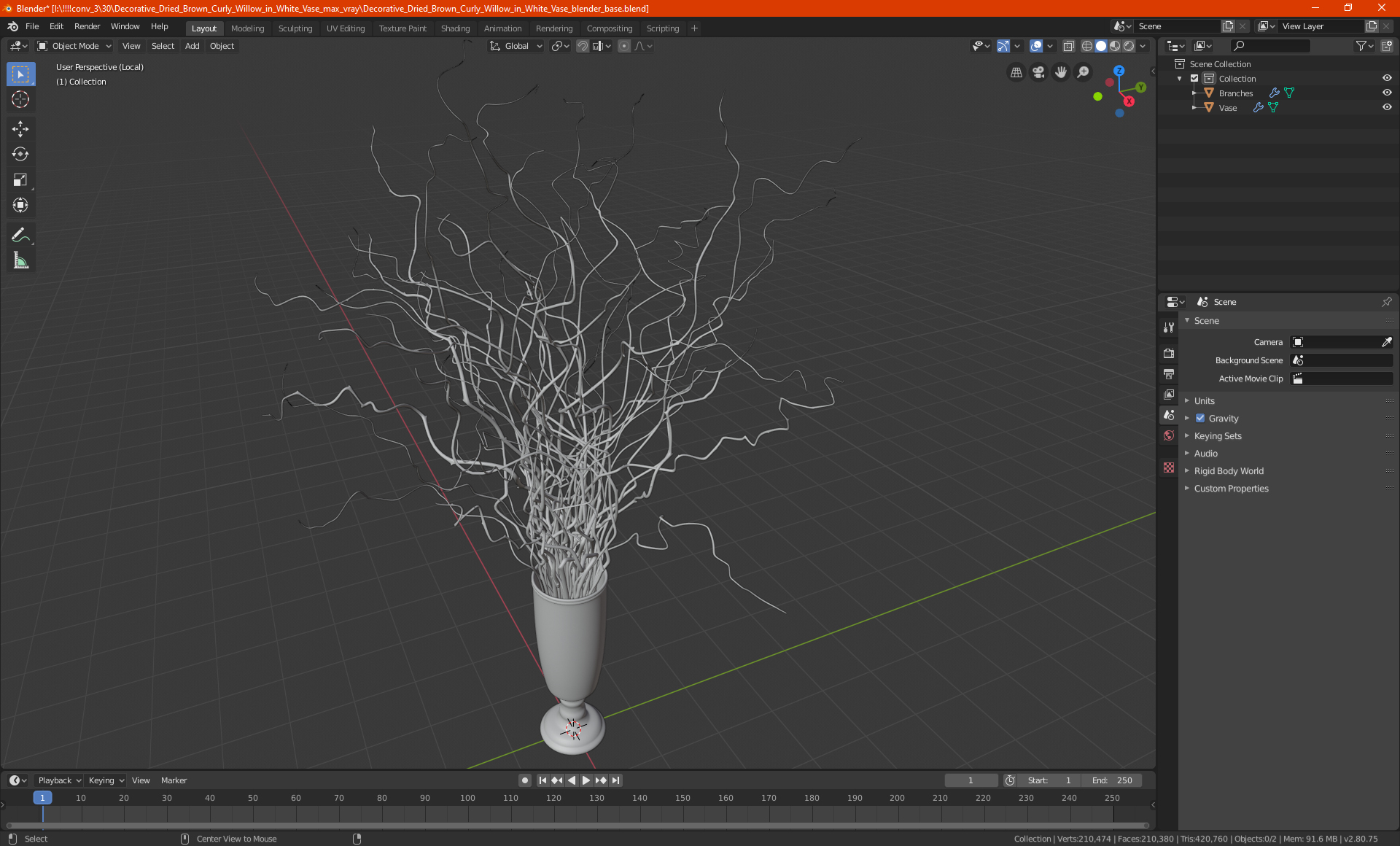Activate the Annotate tool

coord(20,235)
